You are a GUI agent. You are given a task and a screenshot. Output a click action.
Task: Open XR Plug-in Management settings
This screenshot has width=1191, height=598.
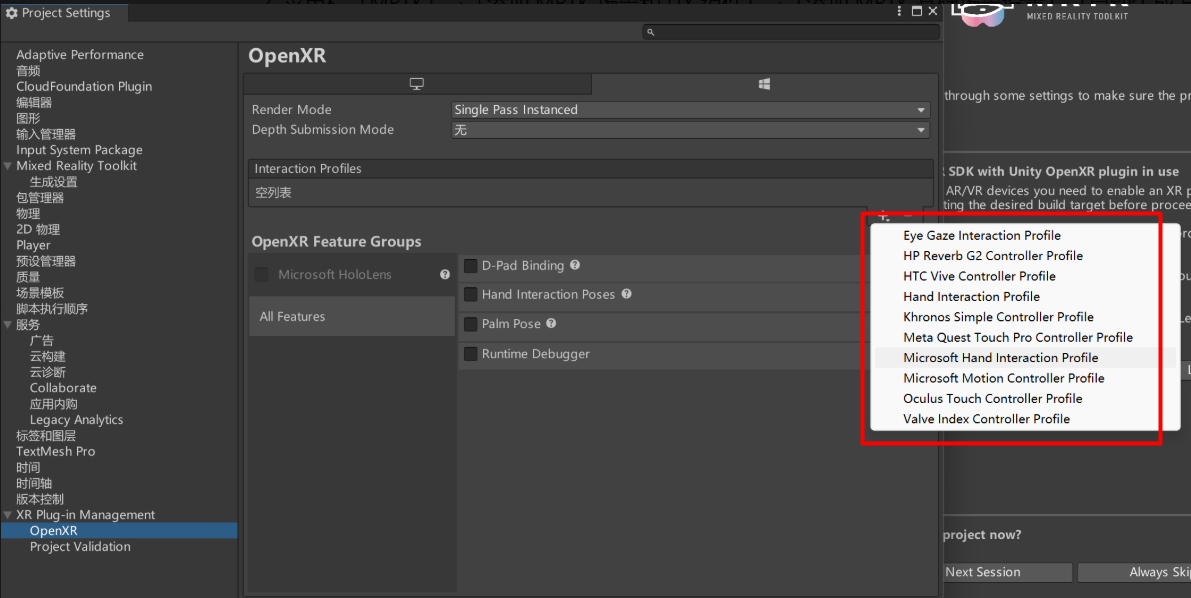click(x=85, y=515)
